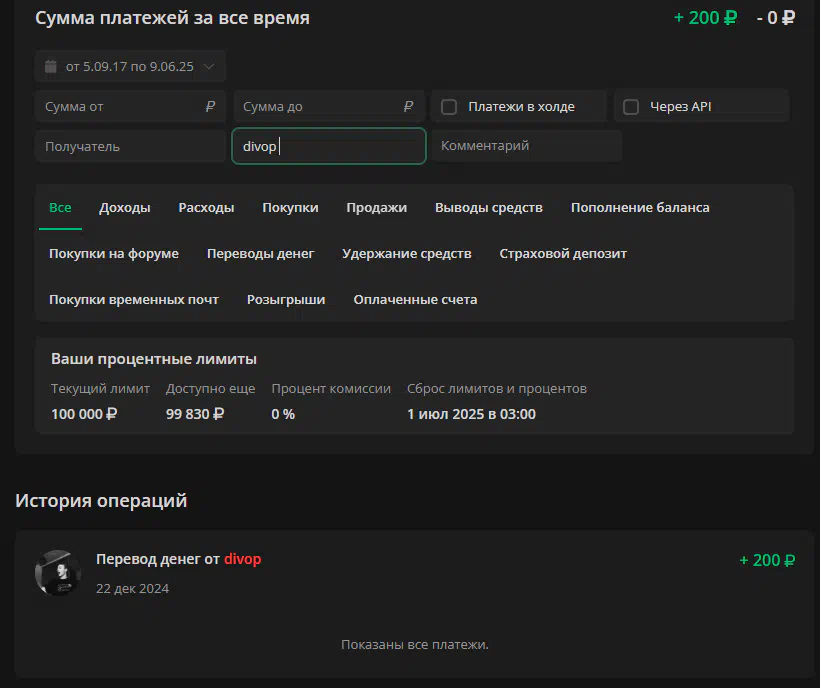Enable the Платежи в холде checkbox

(449, 107)
